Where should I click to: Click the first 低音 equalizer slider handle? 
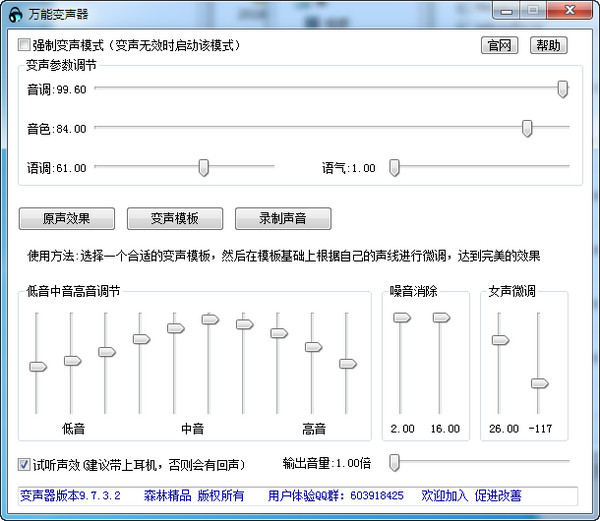[x=38, y=367]
